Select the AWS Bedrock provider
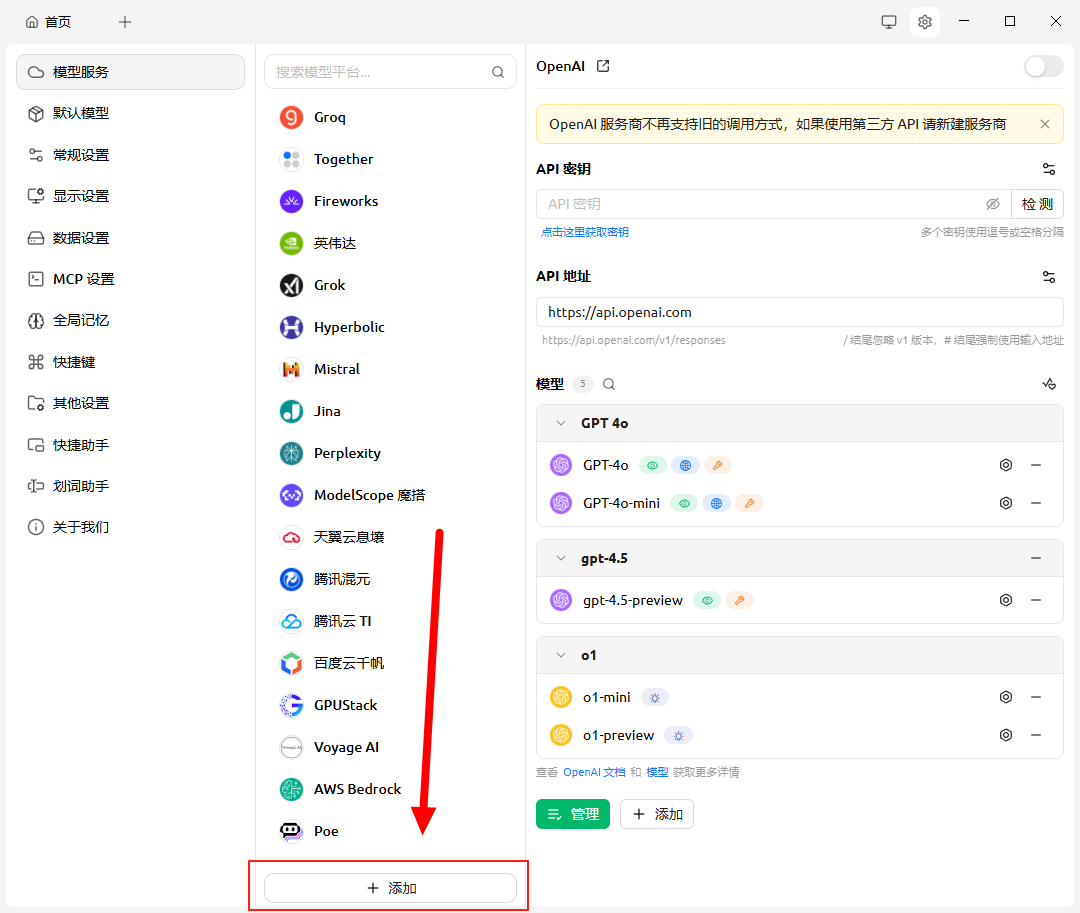The width and height of the screenshot is (1080, 913). click(x=390, y=790)
